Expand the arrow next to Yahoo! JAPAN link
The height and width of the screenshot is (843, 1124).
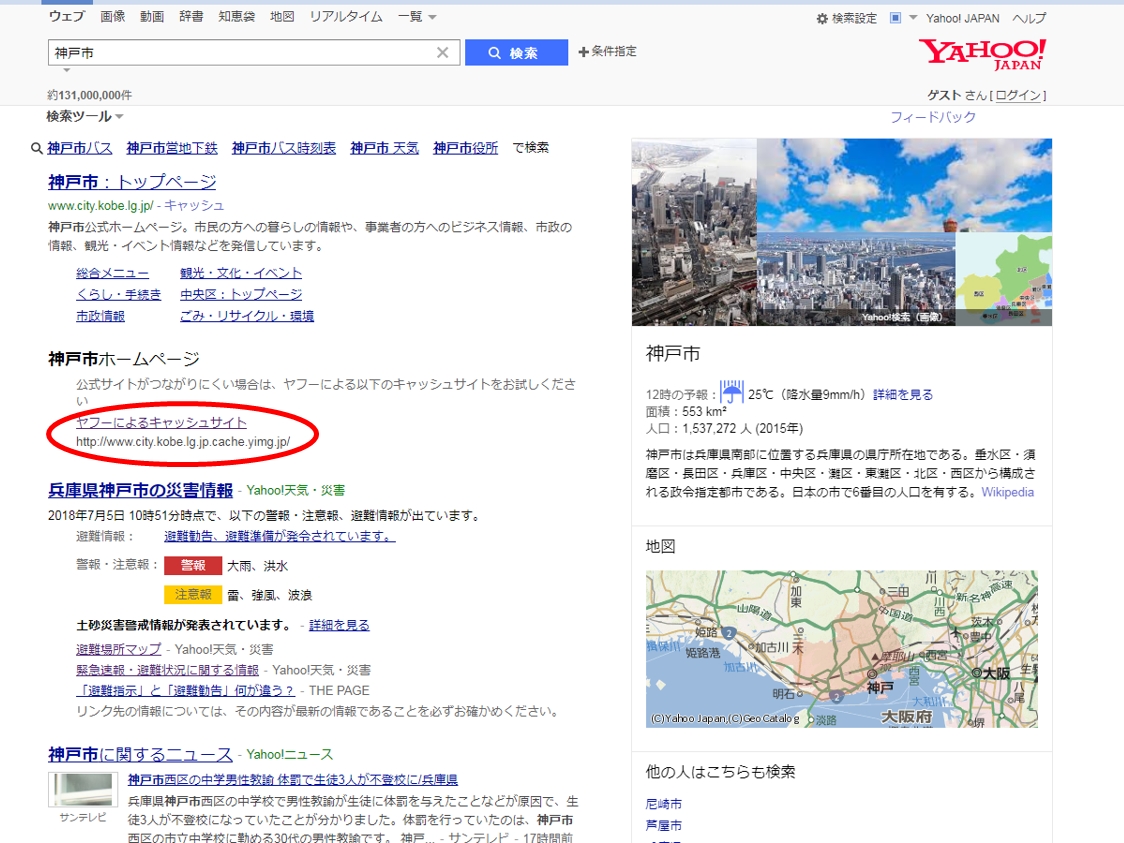913,18
